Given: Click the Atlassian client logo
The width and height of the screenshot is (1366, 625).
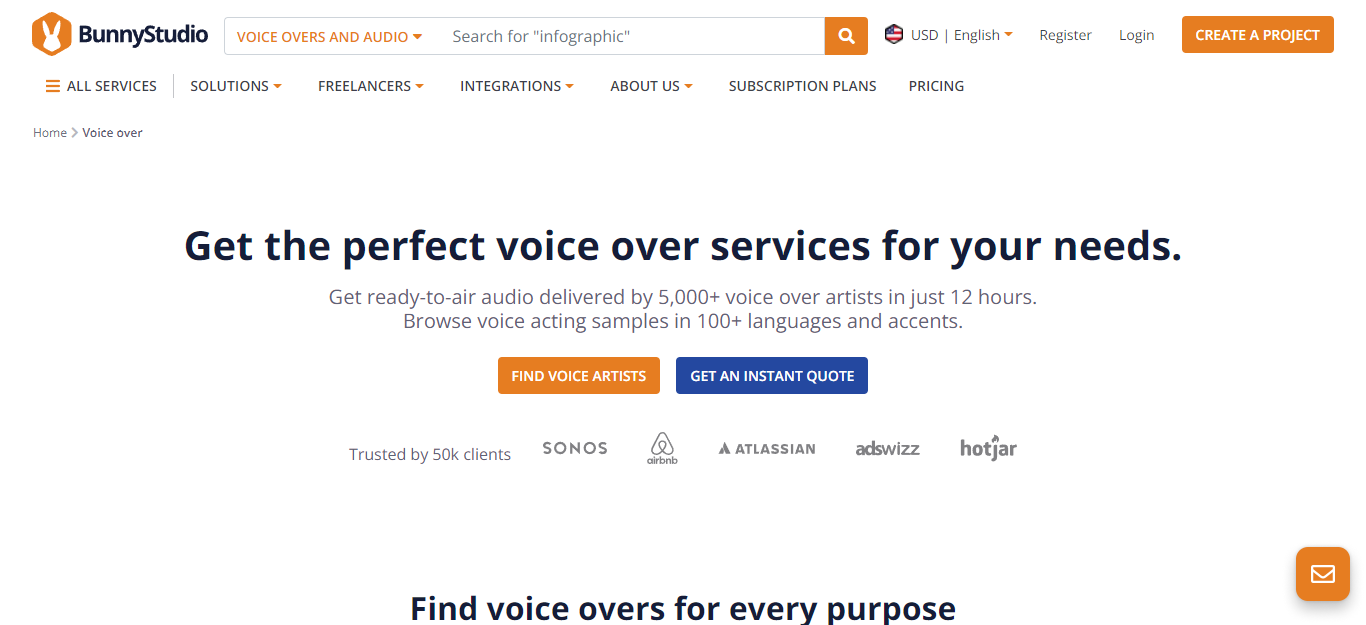Looking at the screenshot, I should coord(767,449).
